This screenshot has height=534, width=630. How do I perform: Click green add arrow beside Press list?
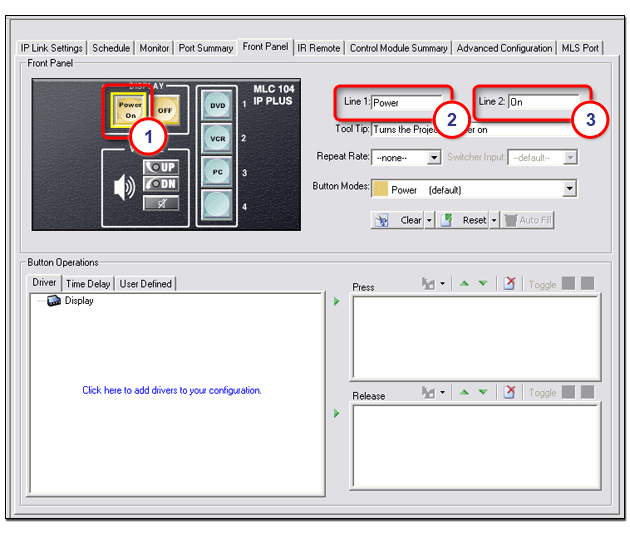point(337,301)
